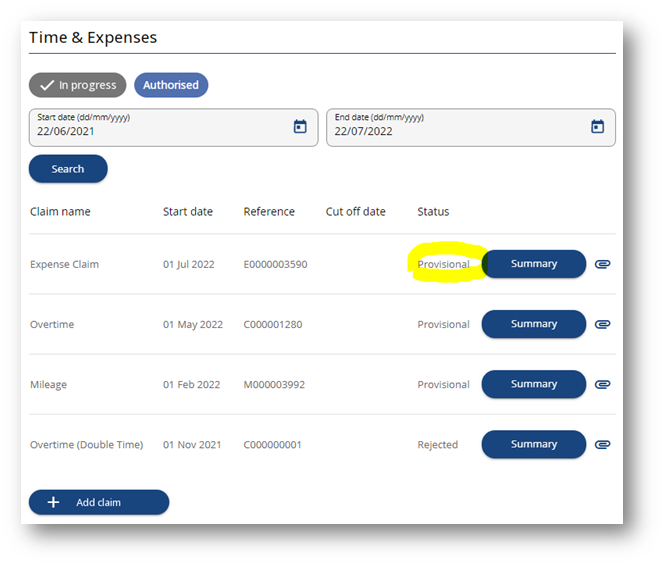This screenshot has height=566, width=665.
Task: Click the Start date column header
Action: coord(188,212)
